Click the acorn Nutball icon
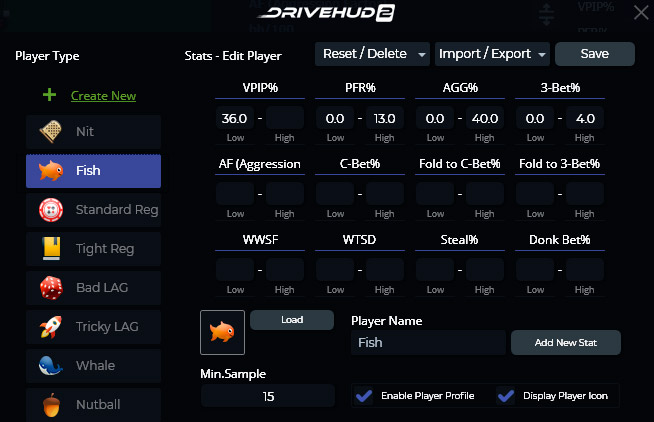Image resolution: width=654 pixels, height=422 pixels. [52, 405]
